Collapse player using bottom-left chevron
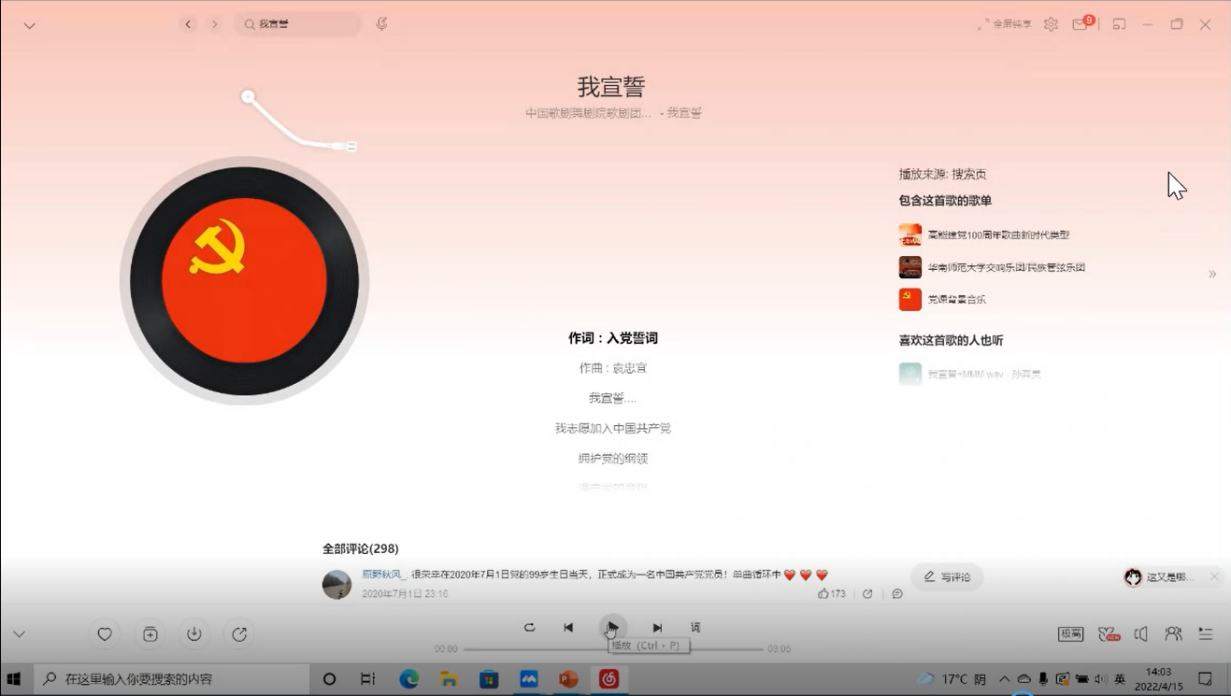The height and width of the screenshot is (696, 1231). (x=18, y=634)
